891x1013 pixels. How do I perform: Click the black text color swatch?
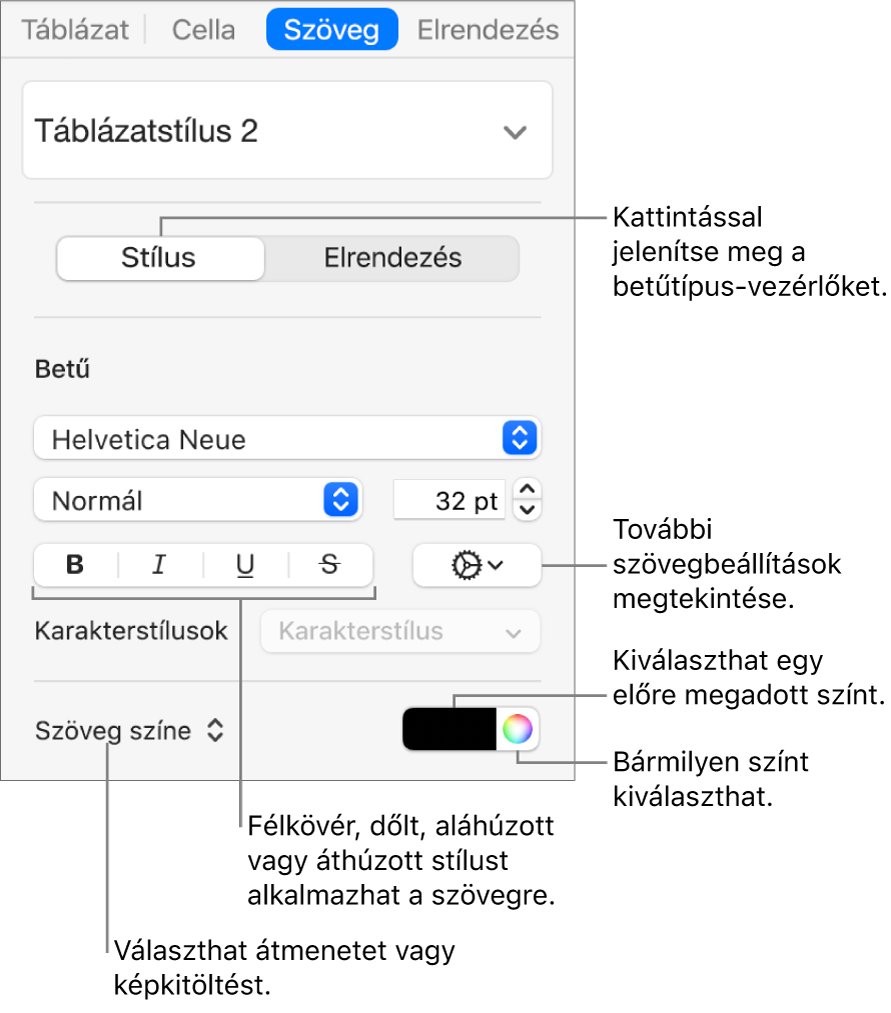coord(449,730)
